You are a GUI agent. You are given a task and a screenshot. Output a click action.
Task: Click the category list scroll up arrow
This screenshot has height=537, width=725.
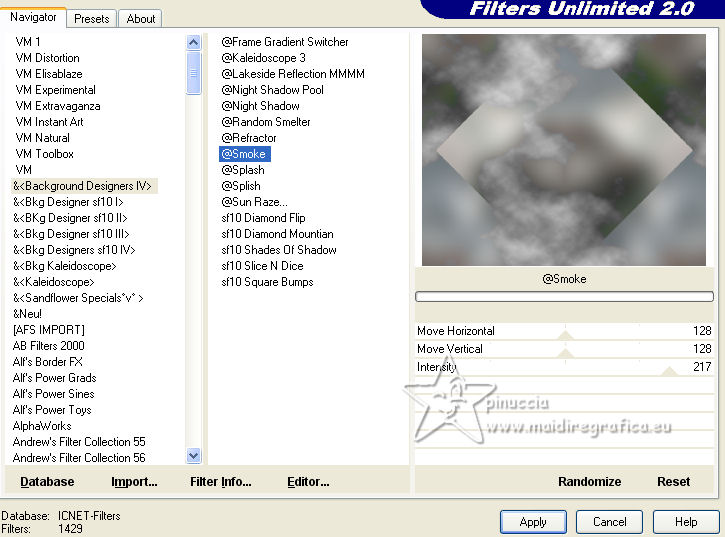(194, 43)
